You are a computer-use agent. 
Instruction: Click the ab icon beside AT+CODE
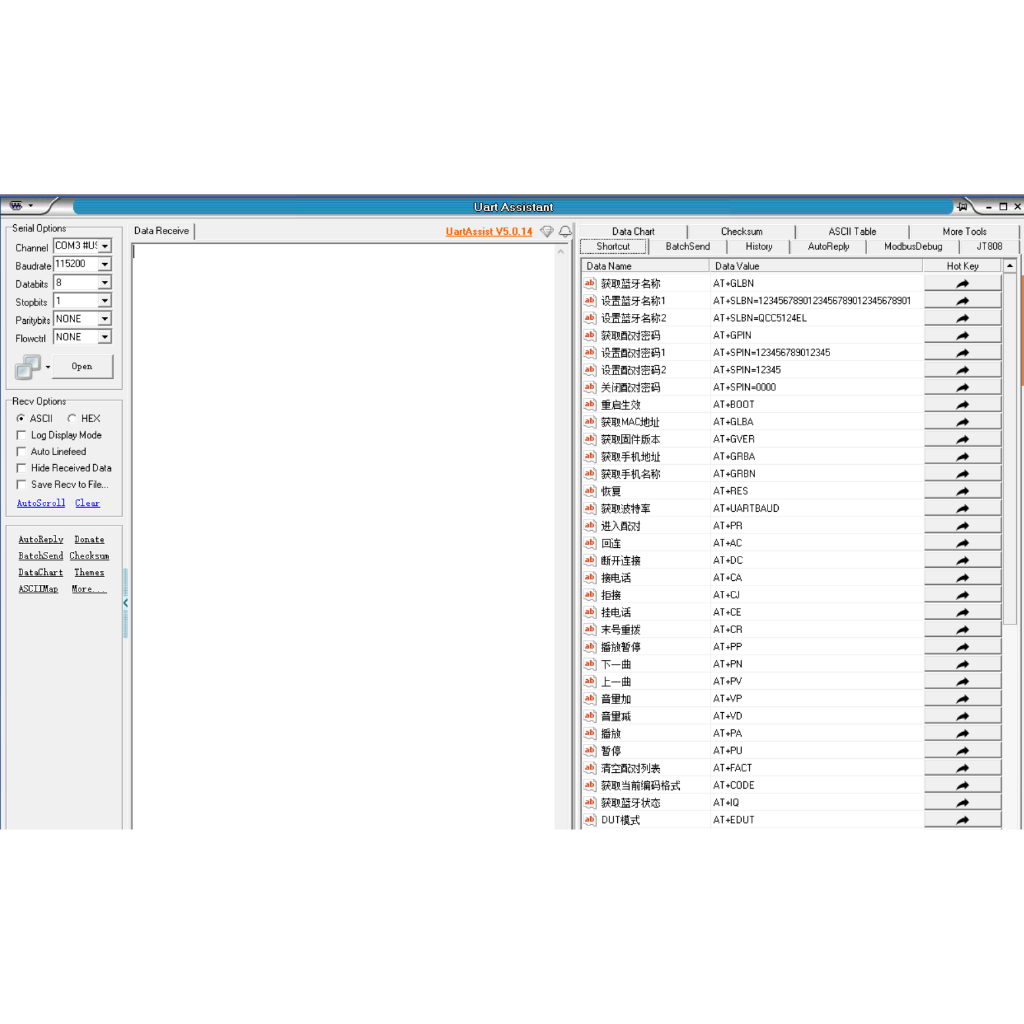pyautogui.click(x=590, y=785)
